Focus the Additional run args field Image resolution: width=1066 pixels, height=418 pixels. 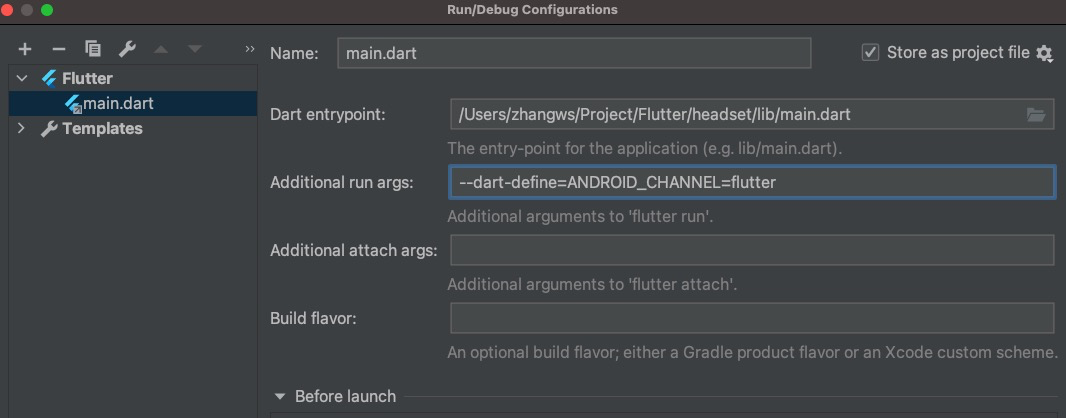click(752, 182)
